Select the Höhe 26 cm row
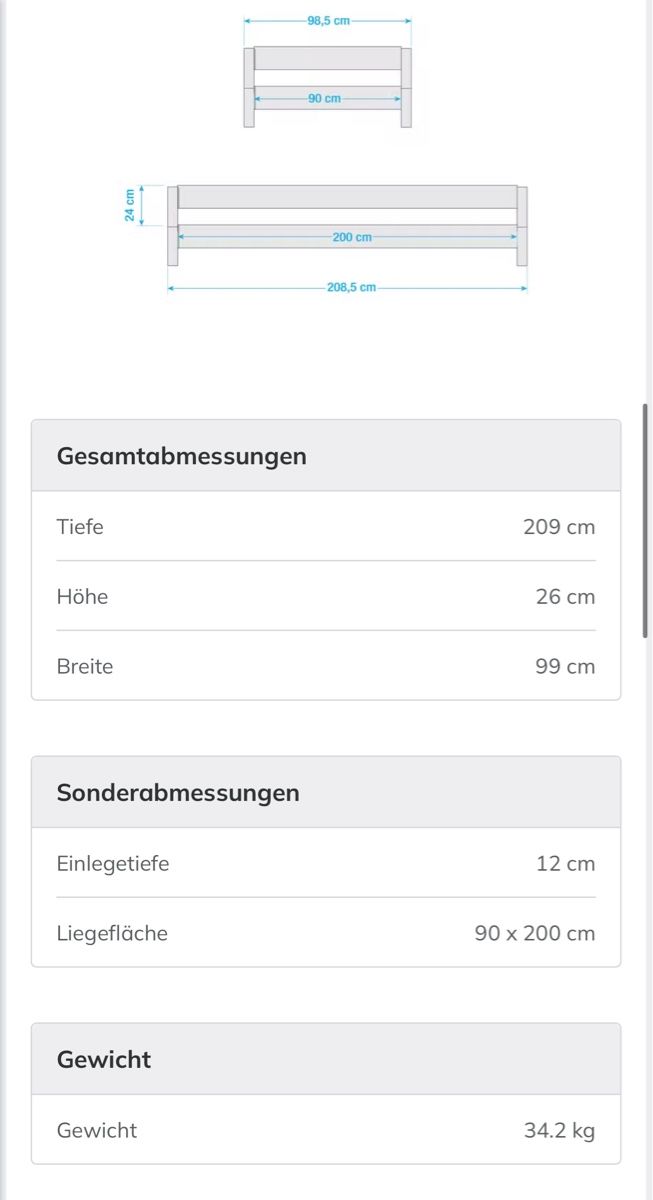 pos(326,596)
